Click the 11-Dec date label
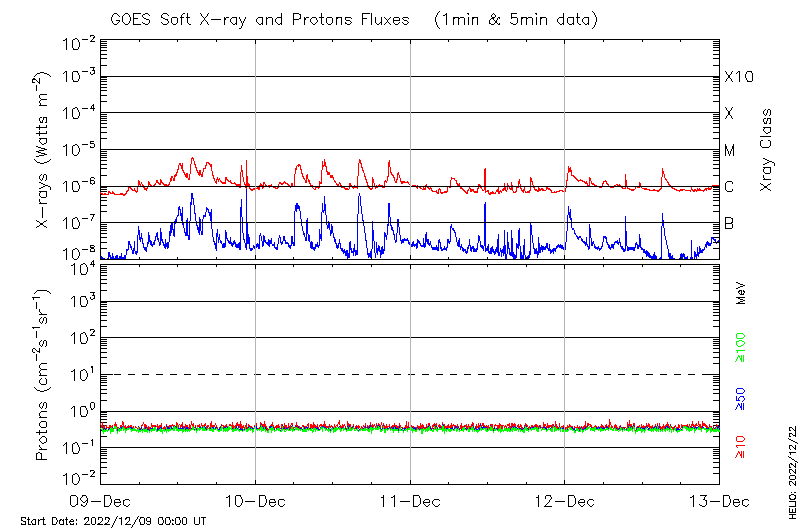 tap(410, 502)
